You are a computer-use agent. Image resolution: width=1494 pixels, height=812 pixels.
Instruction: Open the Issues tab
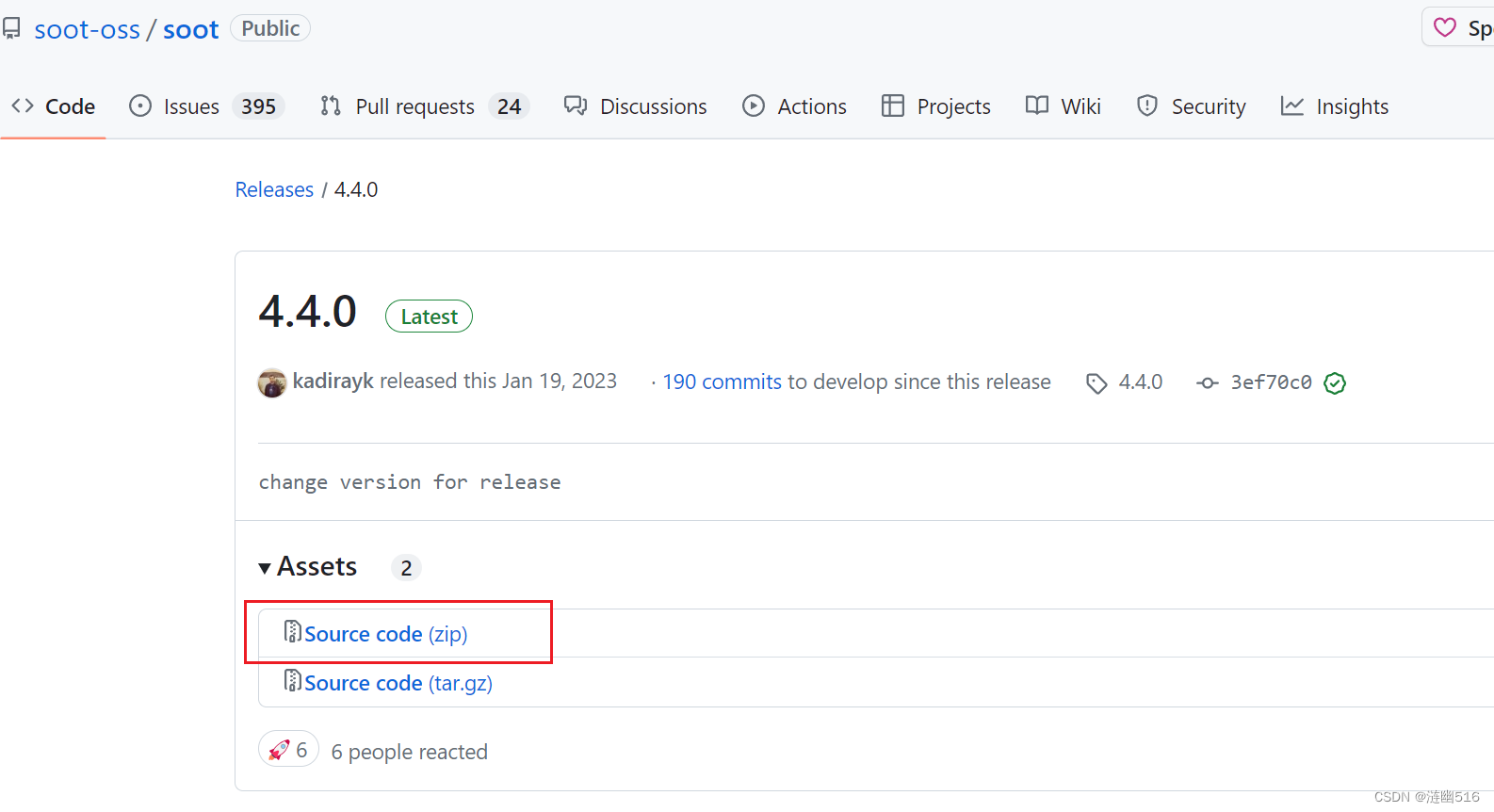pos(207,106)
